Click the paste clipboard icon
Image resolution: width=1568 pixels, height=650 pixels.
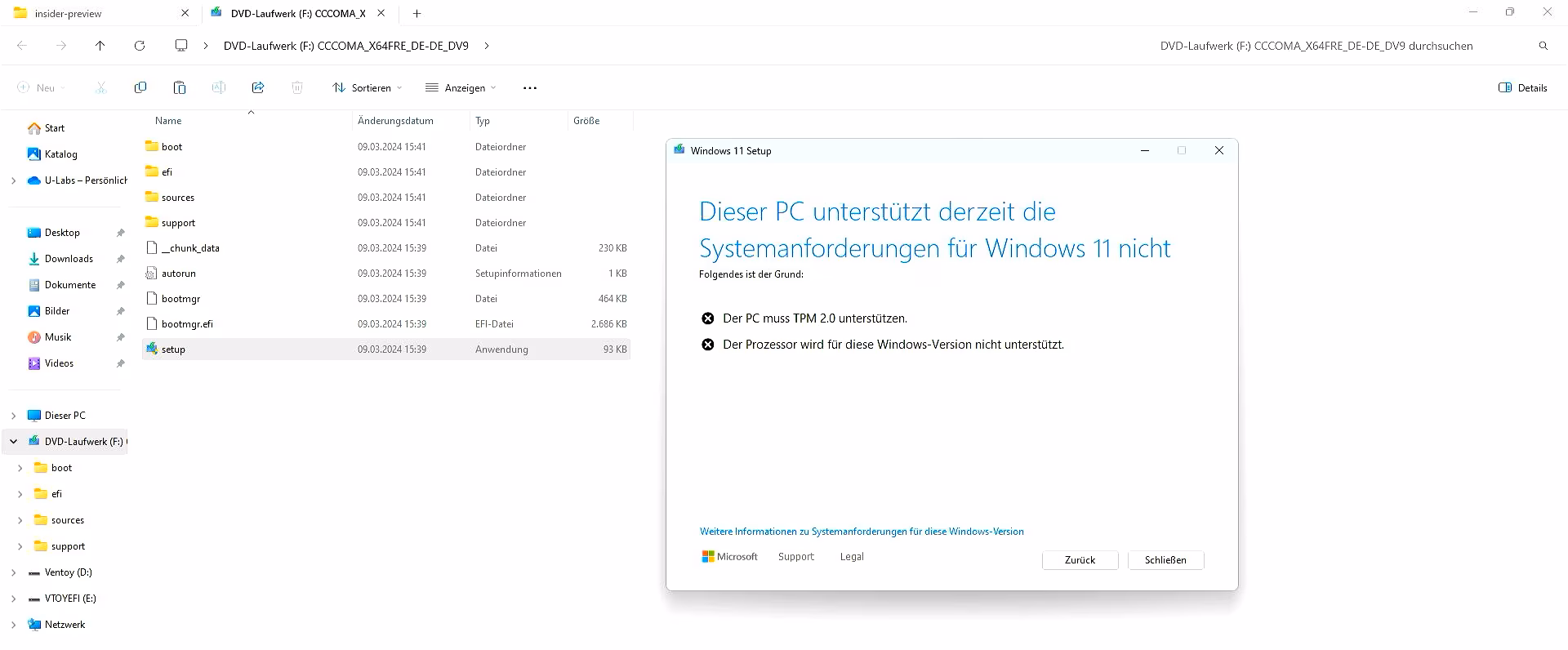180,87
